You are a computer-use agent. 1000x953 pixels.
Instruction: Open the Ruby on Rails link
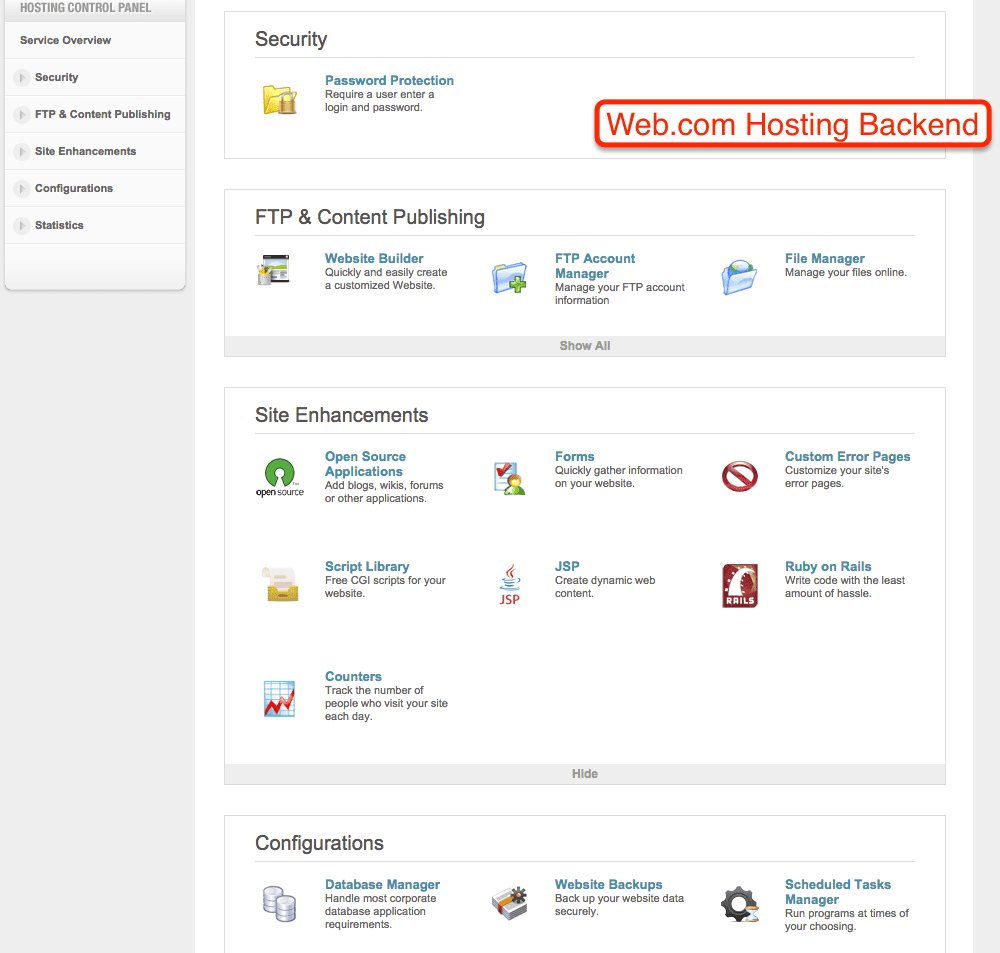[x=828, y=566]
